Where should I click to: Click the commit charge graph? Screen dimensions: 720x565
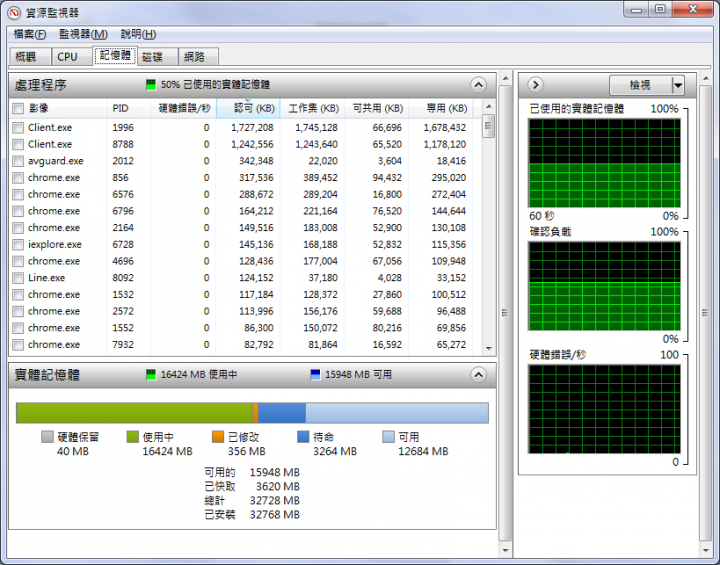click(x=604, y=286)
